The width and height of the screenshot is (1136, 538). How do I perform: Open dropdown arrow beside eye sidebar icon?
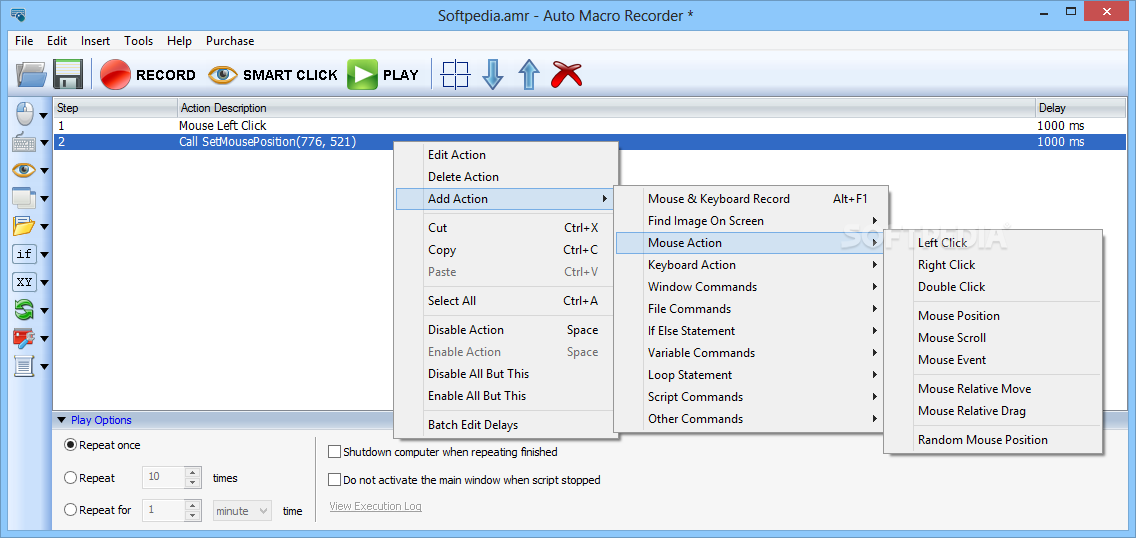click(x=44, y=172)
